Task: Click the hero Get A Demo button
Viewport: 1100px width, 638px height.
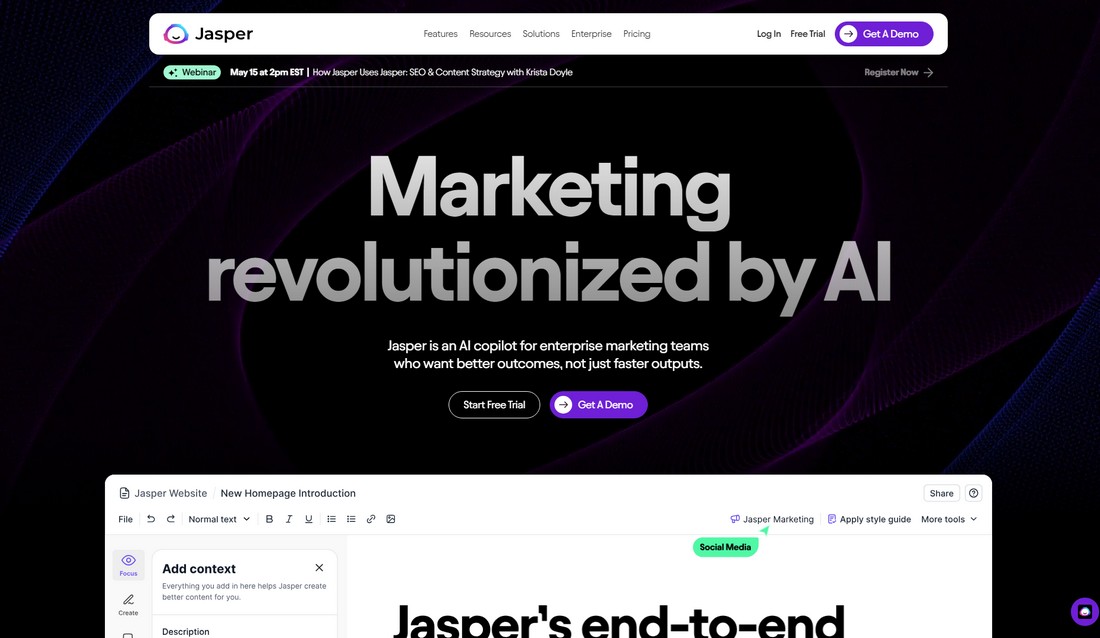Action: coord(598,405)
